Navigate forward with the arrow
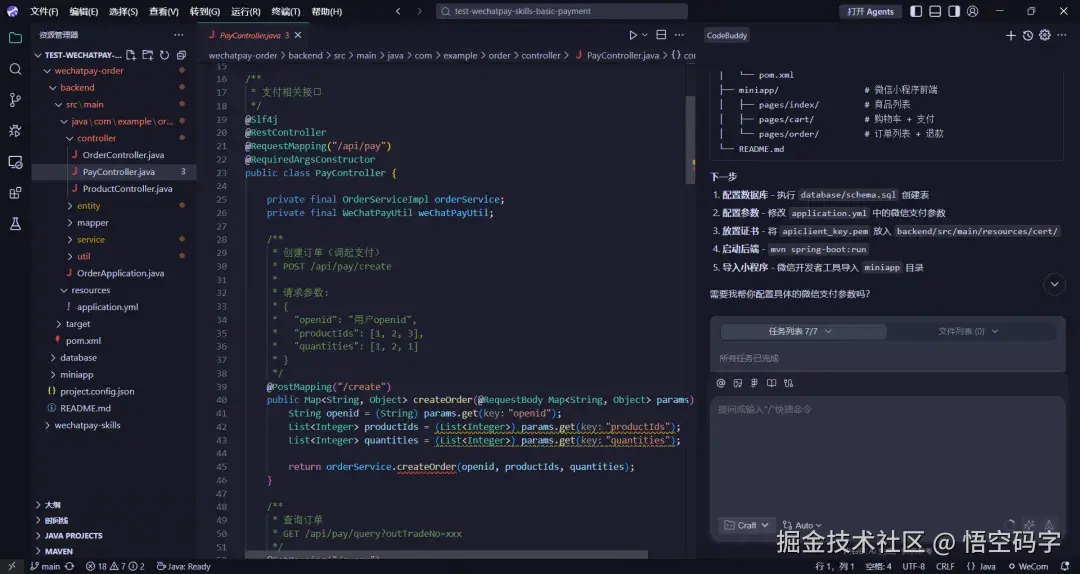Screen dimensions: 1080x574 [x=419, y=11]
